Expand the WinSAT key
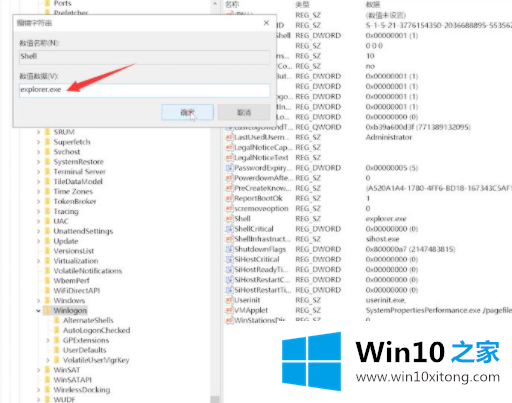Image resolution: width=512 pixels, height=403 pixels. coord(38,370)
